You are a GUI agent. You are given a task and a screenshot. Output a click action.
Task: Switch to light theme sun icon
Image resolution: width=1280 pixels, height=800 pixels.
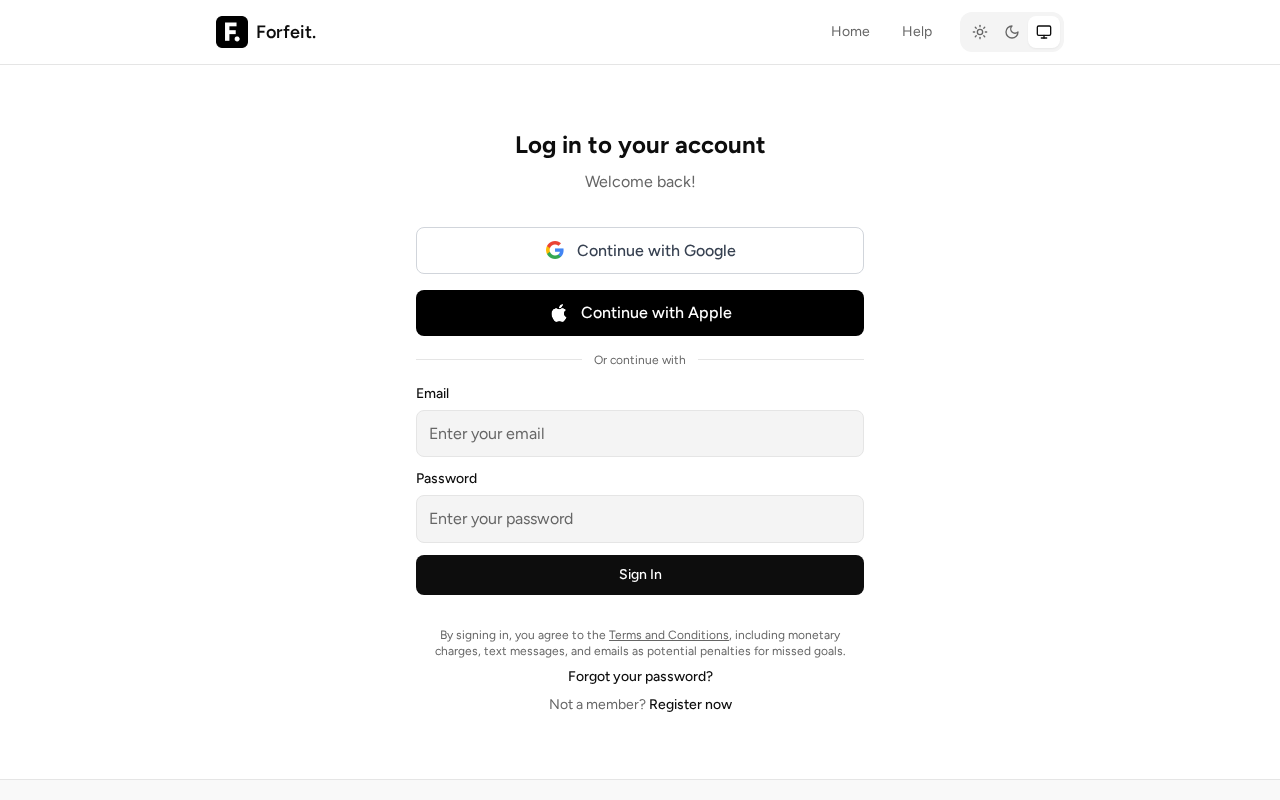[980, 32]
